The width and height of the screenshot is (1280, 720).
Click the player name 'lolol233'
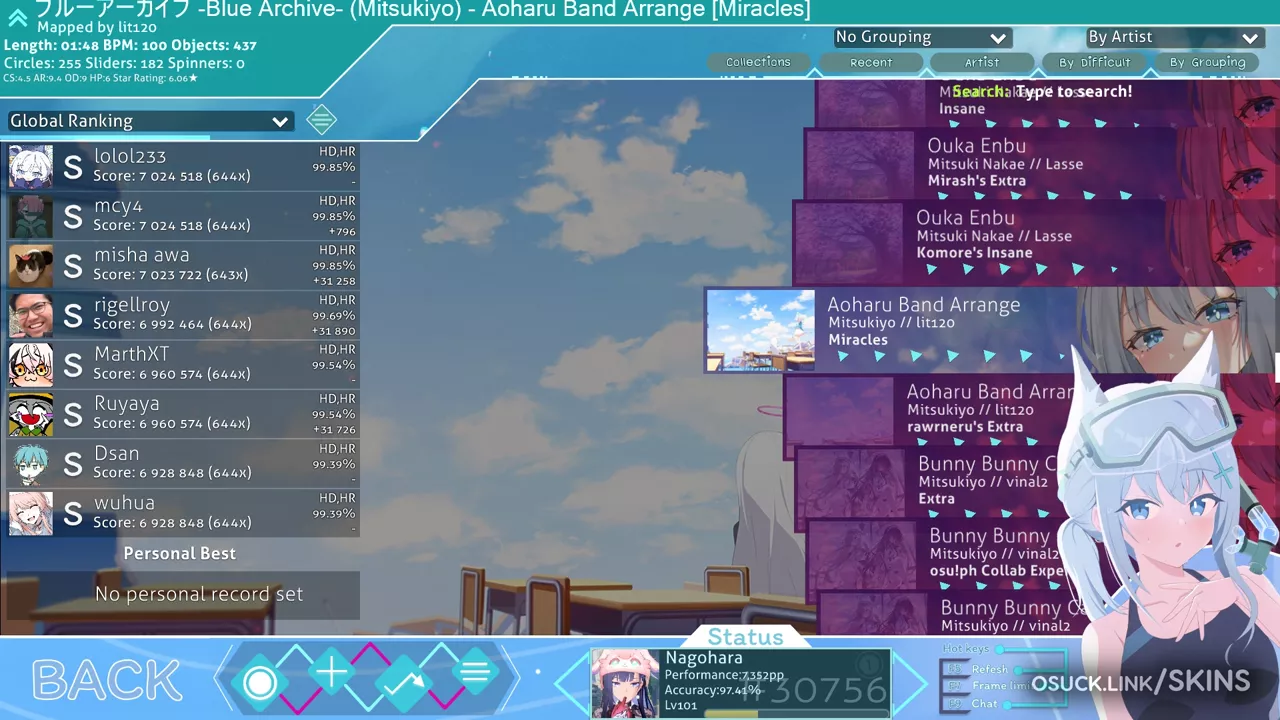[x=130, y=156]
